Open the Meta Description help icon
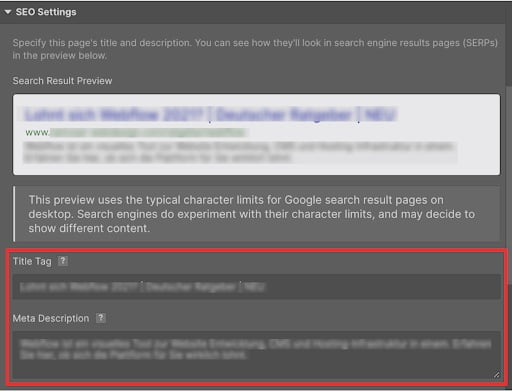The height and width of the screenshot is (391, 512). click(101, 318)
